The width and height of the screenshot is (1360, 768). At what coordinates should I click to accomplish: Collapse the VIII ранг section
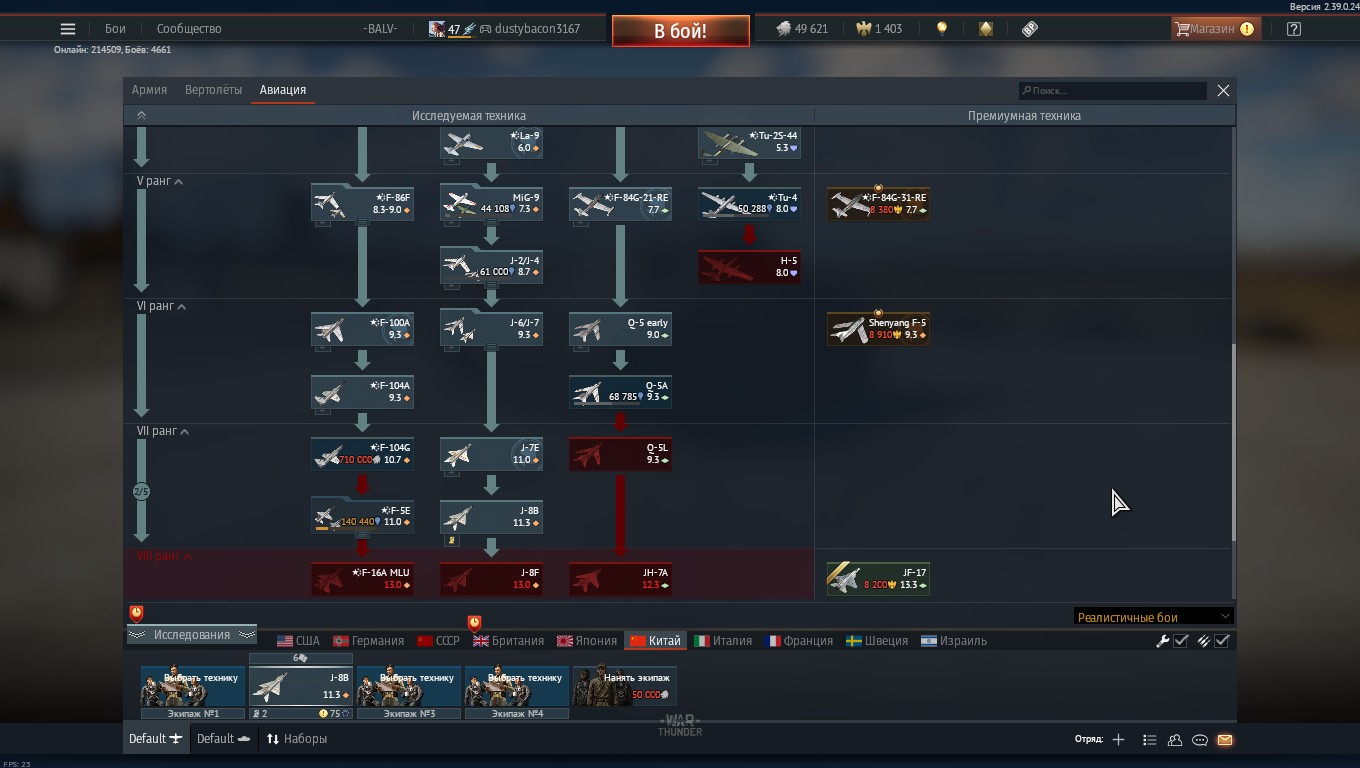tap(165, 556)
